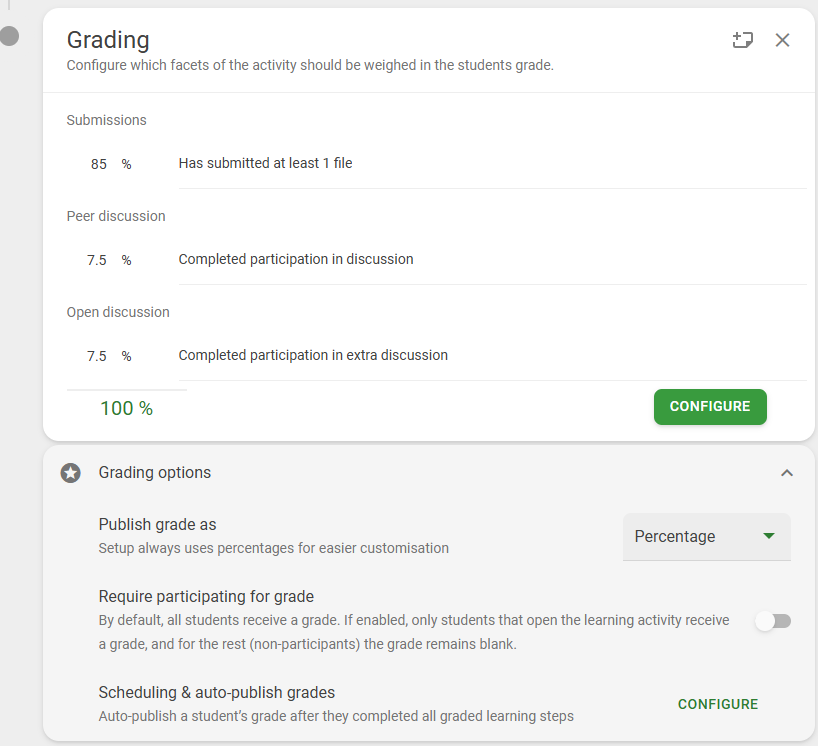This screenshot has height=746, width=818.
Task: Enable Require participating for grade
Action: point(773,621)
